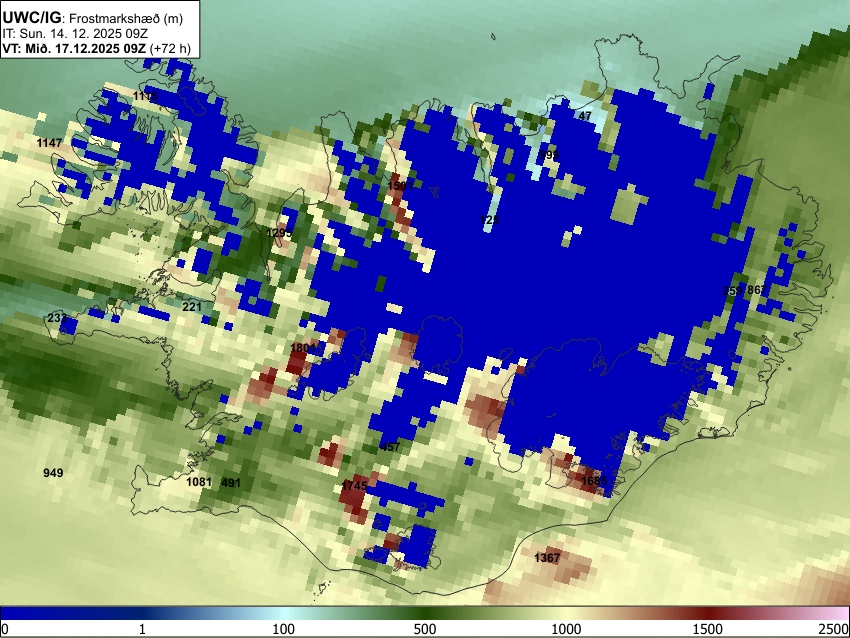The width and height of the screenshot is (850, 638).
Task: Click the color scale label 100
Action: click(x=284, y=629)
